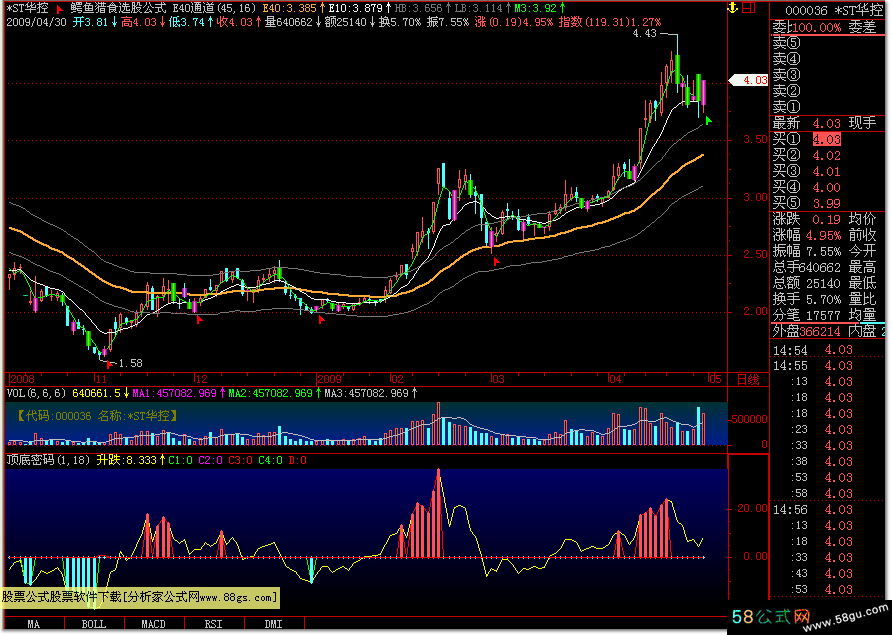Click the M3:3.92 value in the header
The height and width of the screenshot is (635, 892).
click(x=535, y=9)
